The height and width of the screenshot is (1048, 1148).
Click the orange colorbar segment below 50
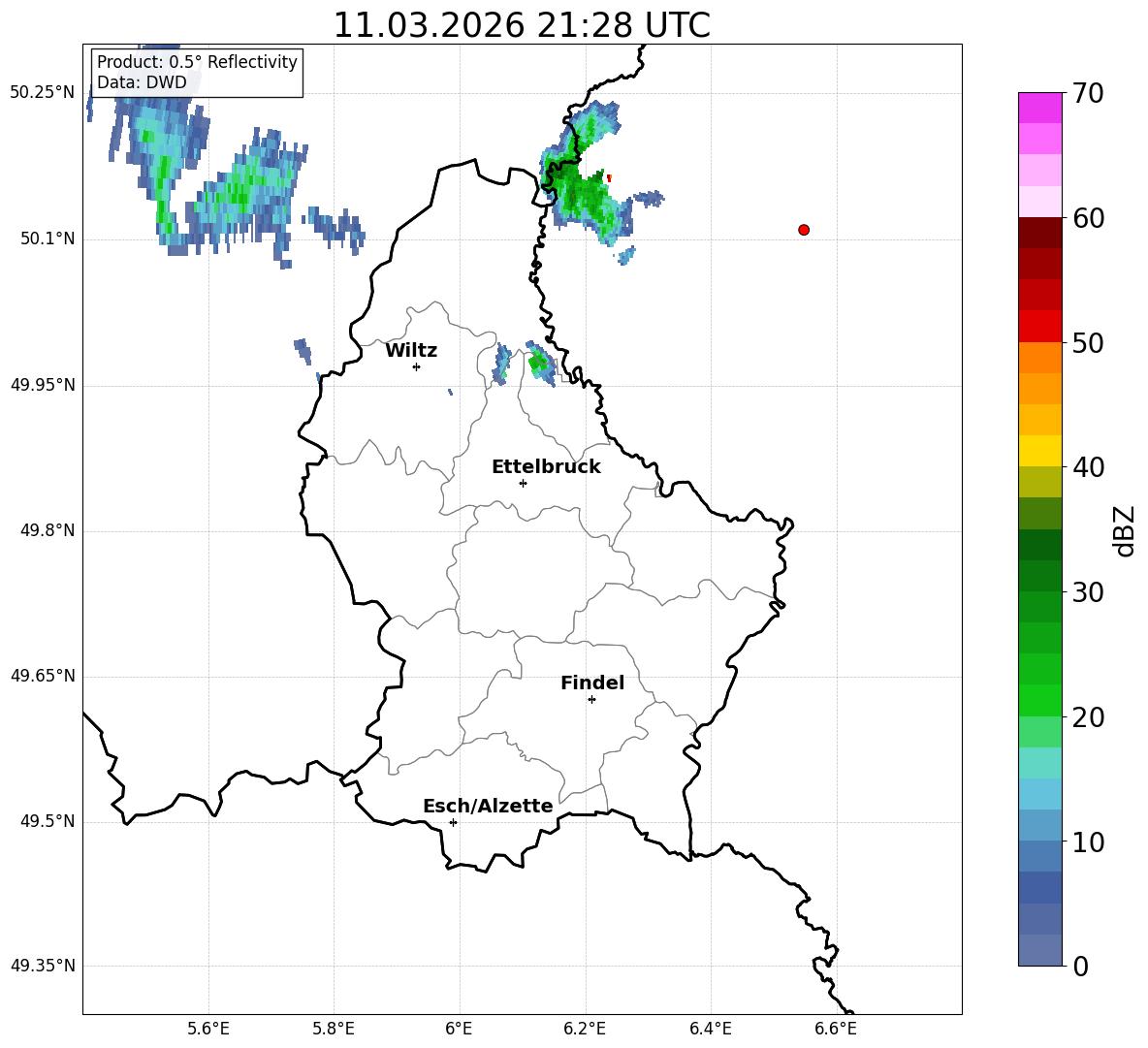tap(1039, 358)
